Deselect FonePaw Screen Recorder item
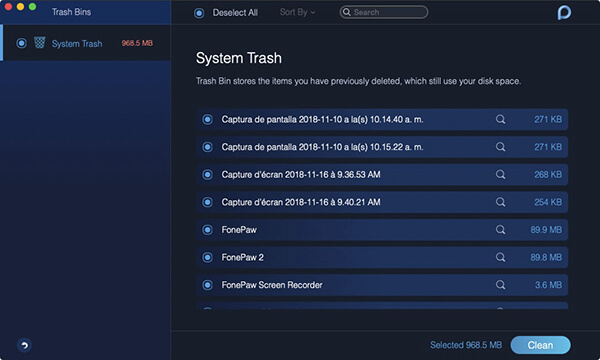The width and height of the screenshot is (600, 360). coord(207,285)
